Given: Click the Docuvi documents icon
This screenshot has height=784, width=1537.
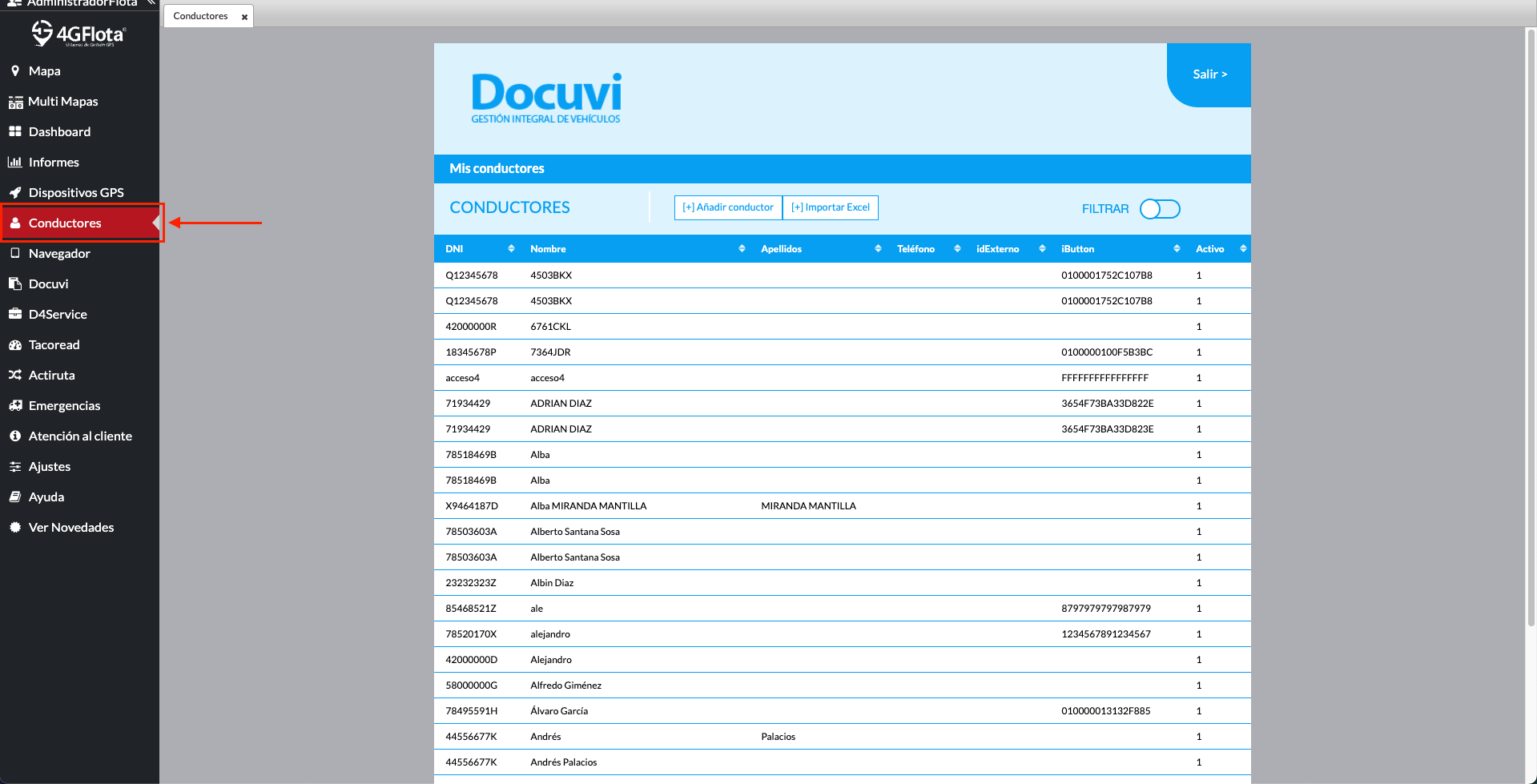Looking at the screenshot, I should point(15,283).
